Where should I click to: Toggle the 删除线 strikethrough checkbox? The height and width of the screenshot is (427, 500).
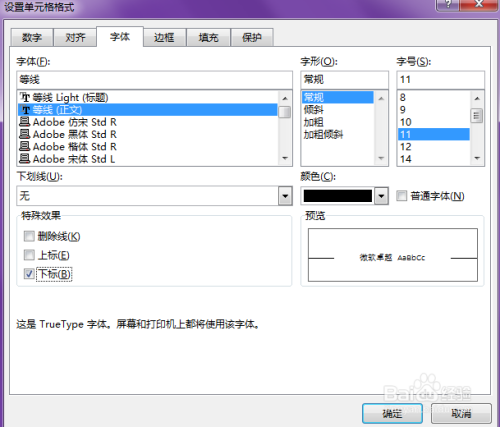tap(29, 236)
